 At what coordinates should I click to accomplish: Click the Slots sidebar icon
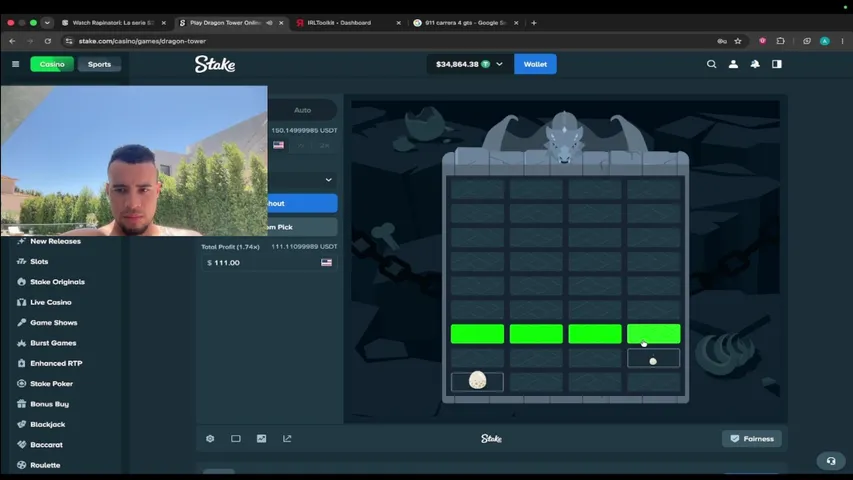pos(21,261)
